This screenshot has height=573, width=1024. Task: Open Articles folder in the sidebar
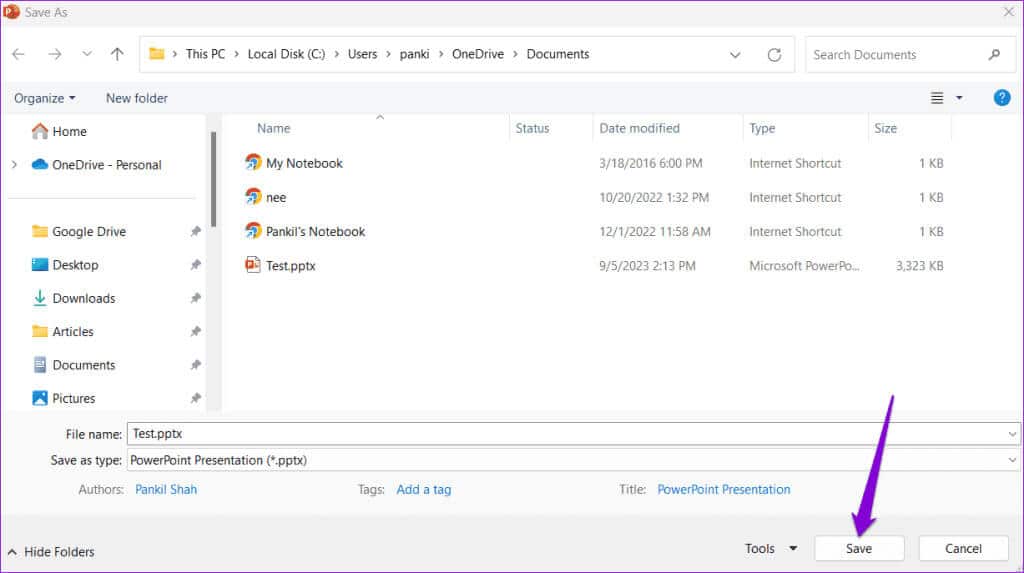[x=62, y=331]
